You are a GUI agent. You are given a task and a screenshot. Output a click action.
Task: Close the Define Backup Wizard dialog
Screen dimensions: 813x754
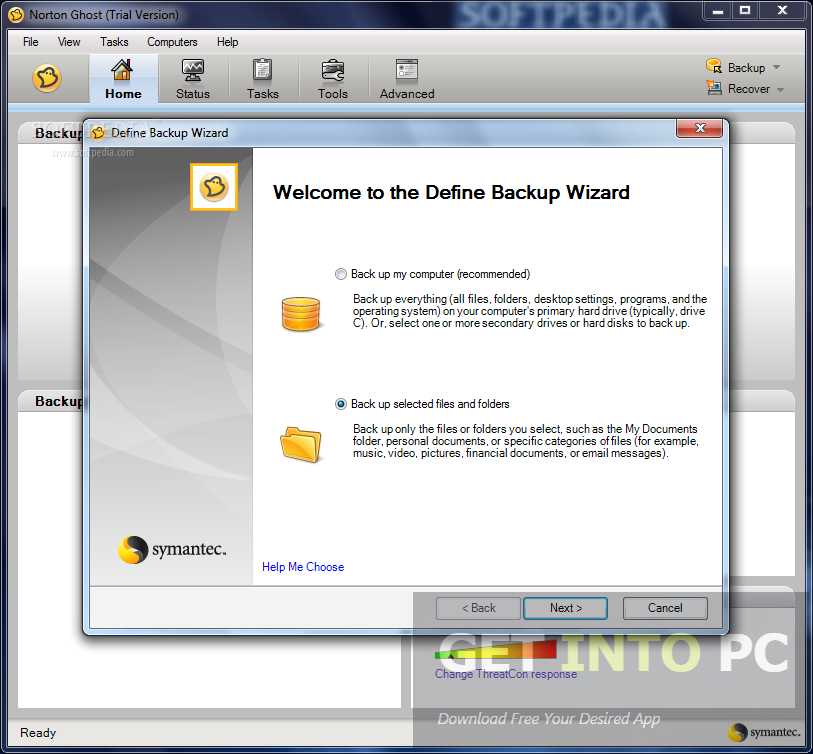tap(699, 128)
